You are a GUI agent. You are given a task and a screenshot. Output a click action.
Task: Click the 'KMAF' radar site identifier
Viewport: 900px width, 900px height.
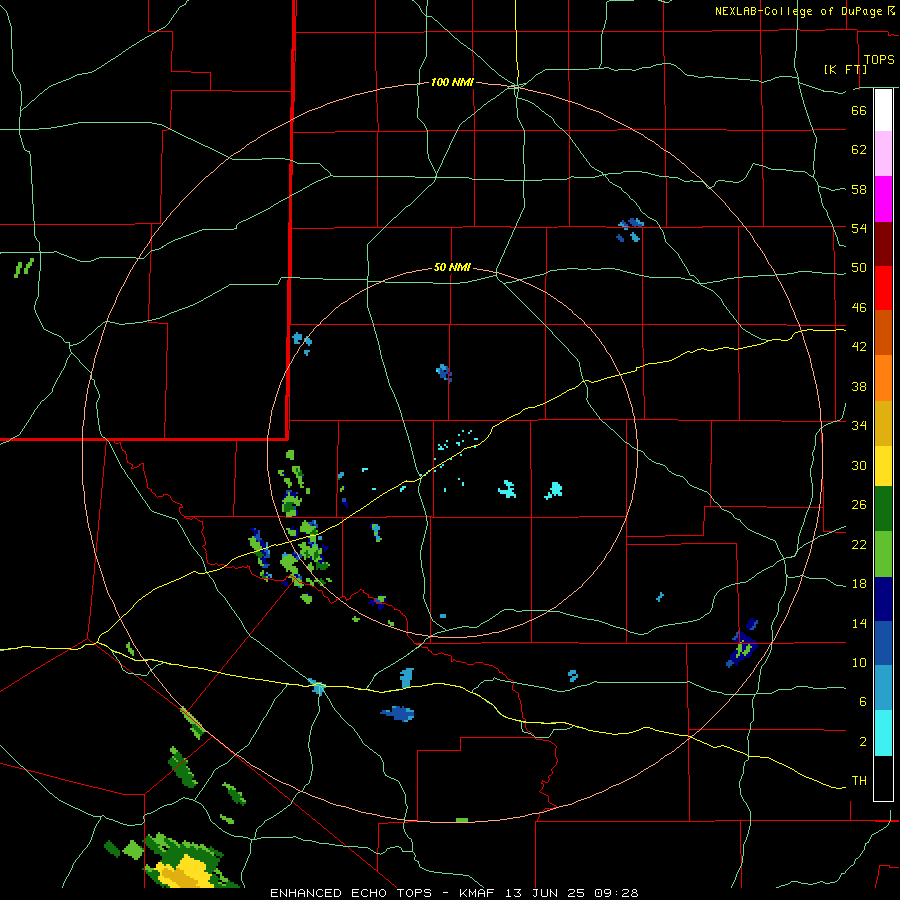coord(477,893)
